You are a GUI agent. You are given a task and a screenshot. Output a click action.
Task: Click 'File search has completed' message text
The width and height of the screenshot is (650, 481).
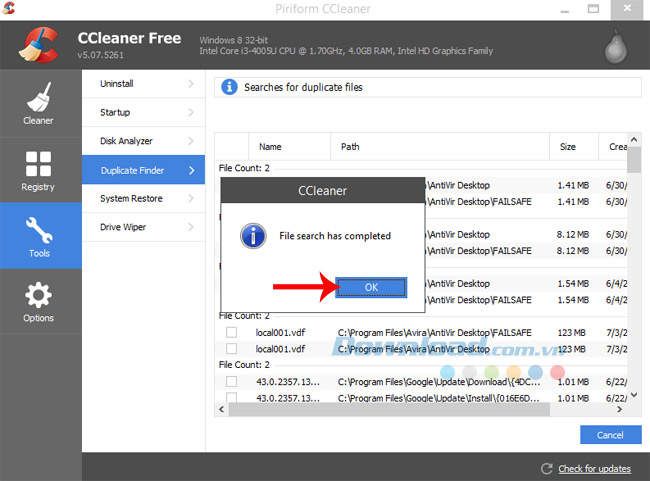click(335, 236)
